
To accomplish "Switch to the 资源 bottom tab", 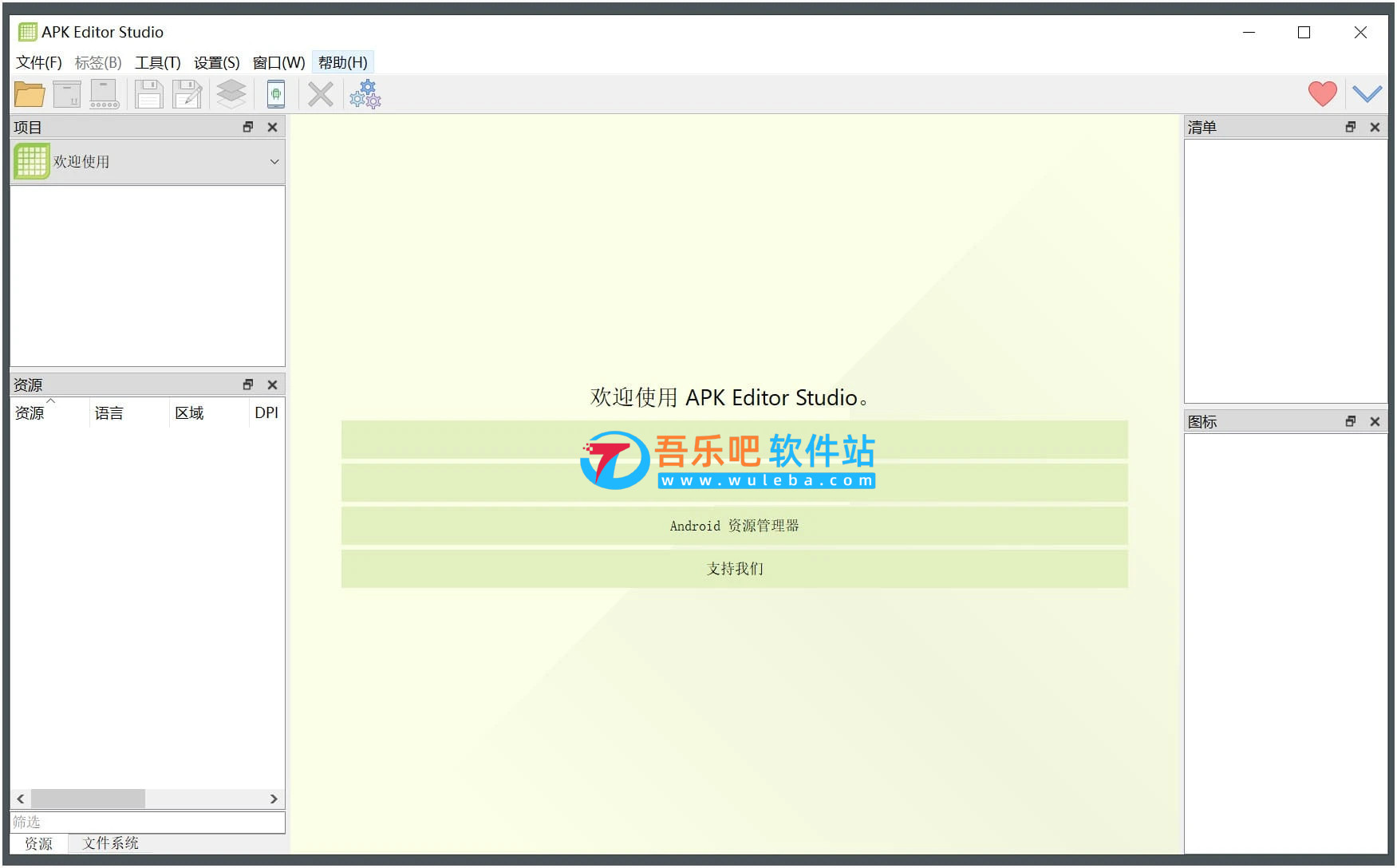I will [x=38, y=843].
